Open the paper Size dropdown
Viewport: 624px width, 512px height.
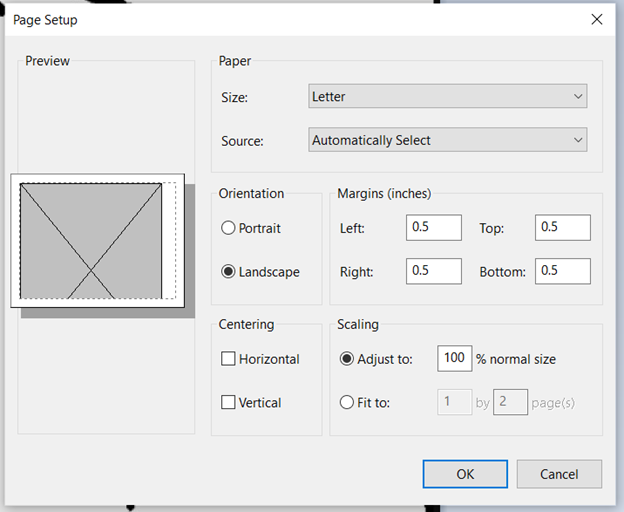point(447,96)
